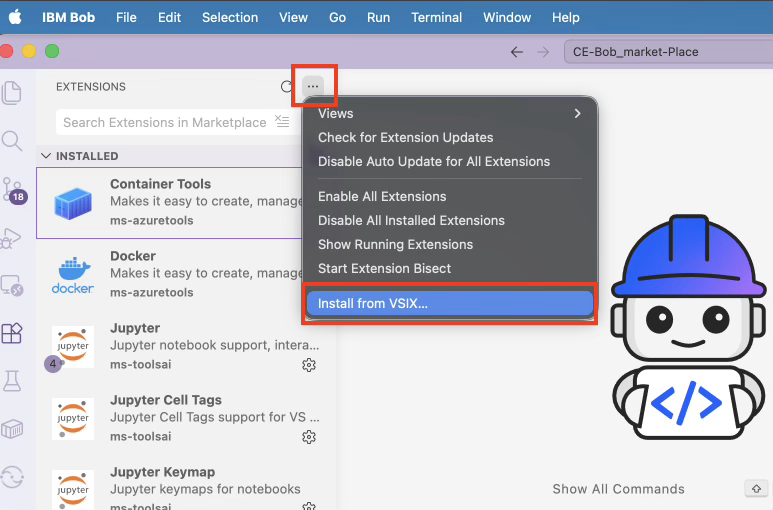Click the shift key shortcut badge
Viewport: 773px width, 510px height.
756,488
